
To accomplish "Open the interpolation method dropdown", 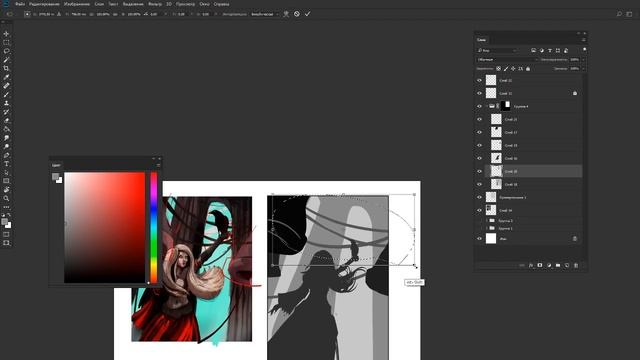I will 265,14.
